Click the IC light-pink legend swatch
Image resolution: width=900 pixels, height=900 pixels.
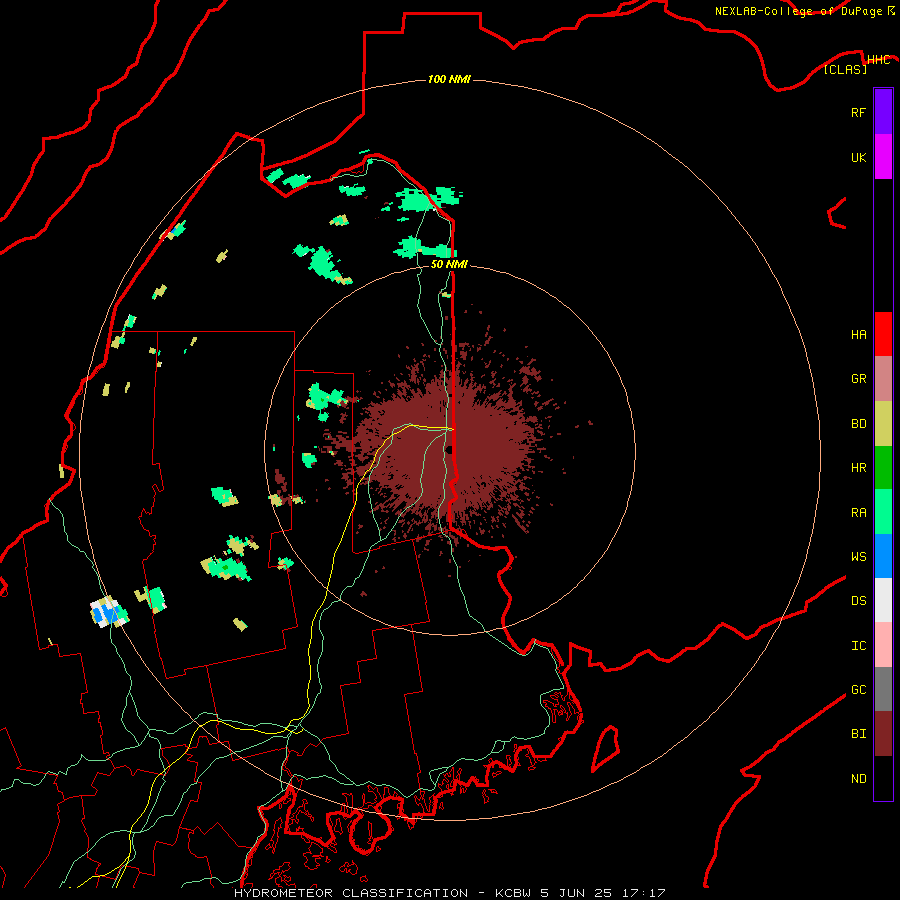(x=883, y=645)
